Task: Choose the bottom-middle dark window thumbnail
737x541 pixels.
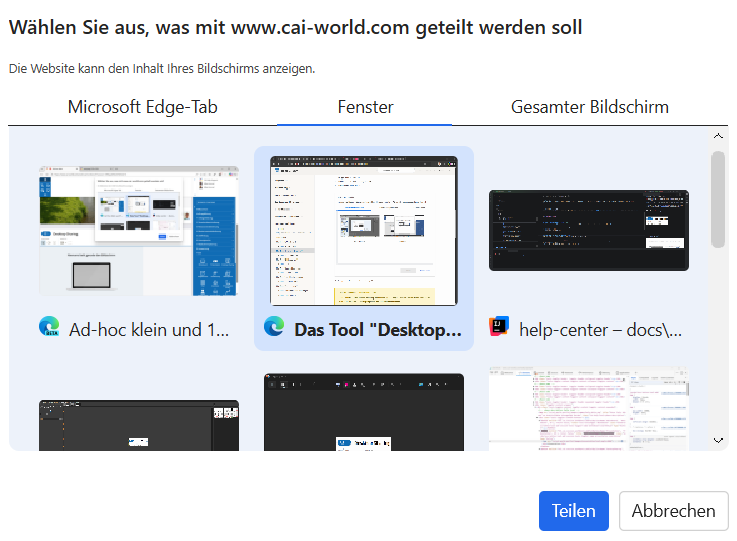Action: coord(364,412)
